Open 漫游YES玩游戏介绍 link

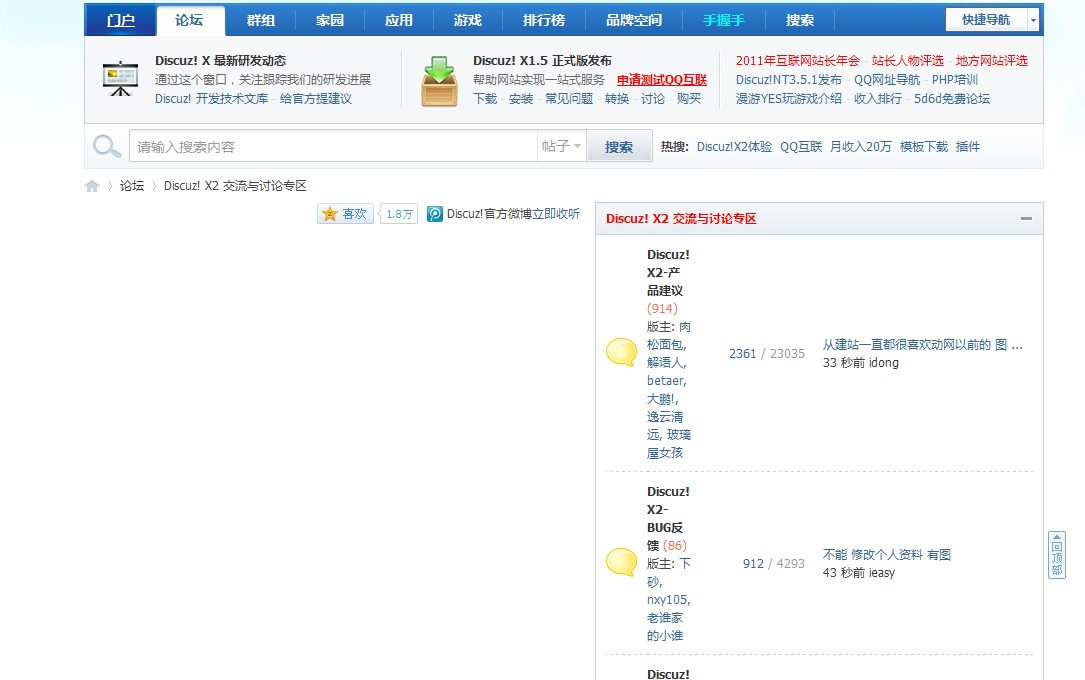point(789,99)
